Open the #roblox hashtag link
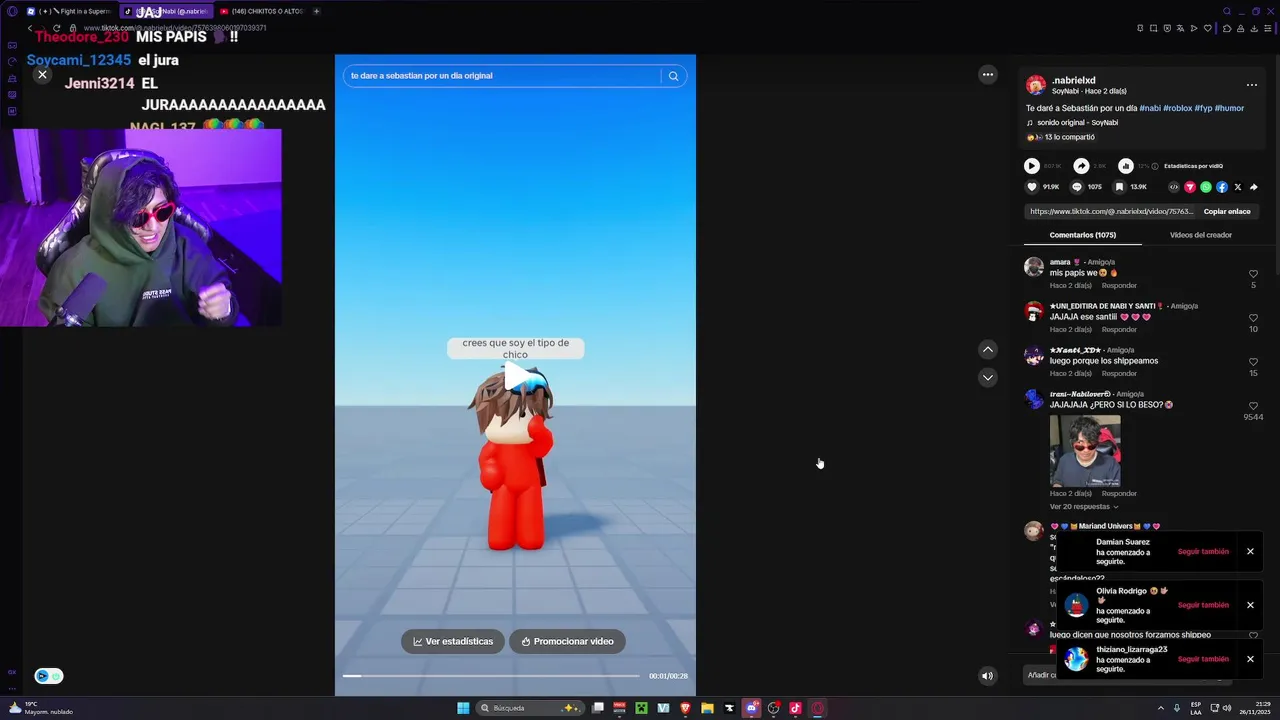Viewport: 1280px width, 720px height. click(x=1178, y=108)
